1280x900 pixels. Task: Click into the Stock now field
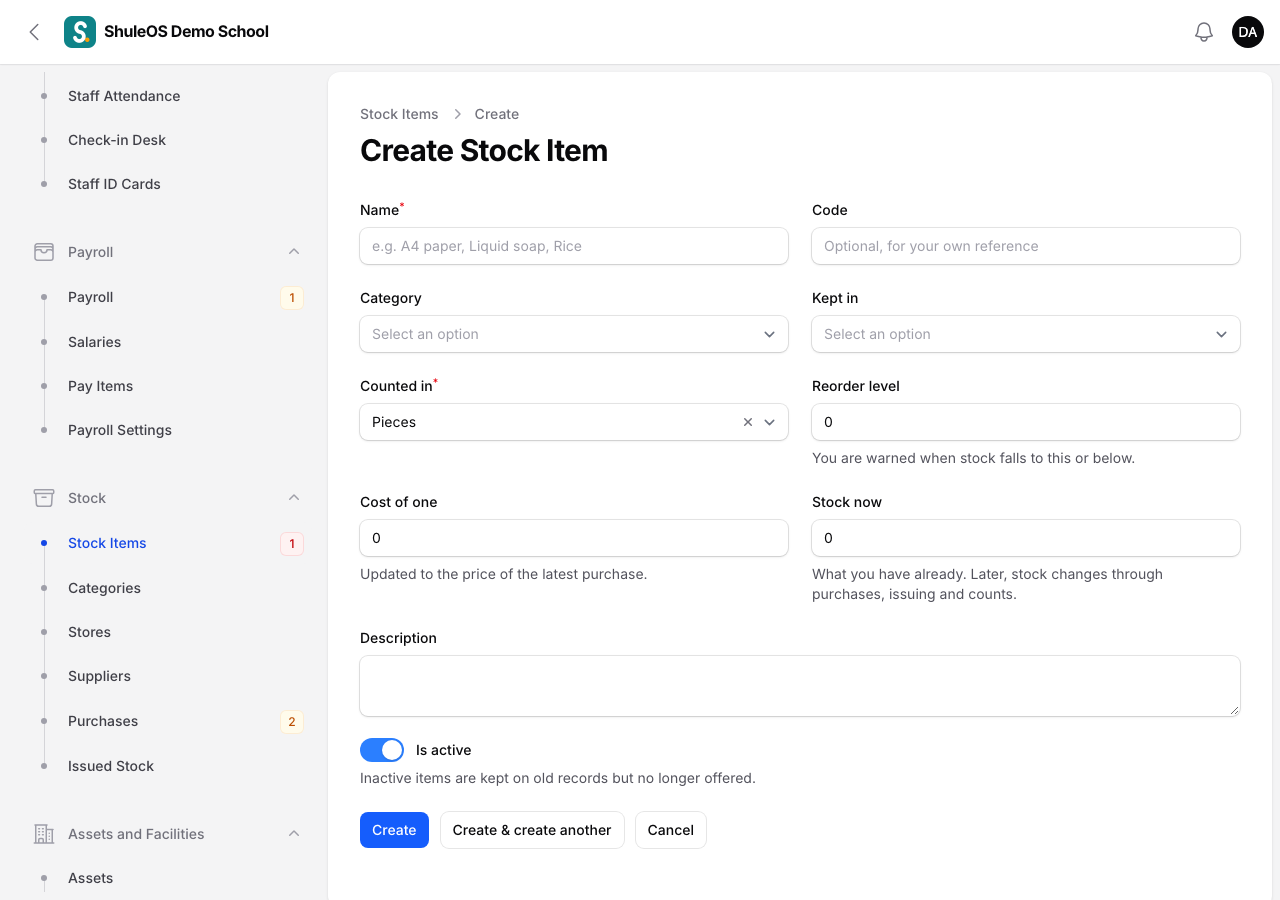click(x=1026, y=538)
